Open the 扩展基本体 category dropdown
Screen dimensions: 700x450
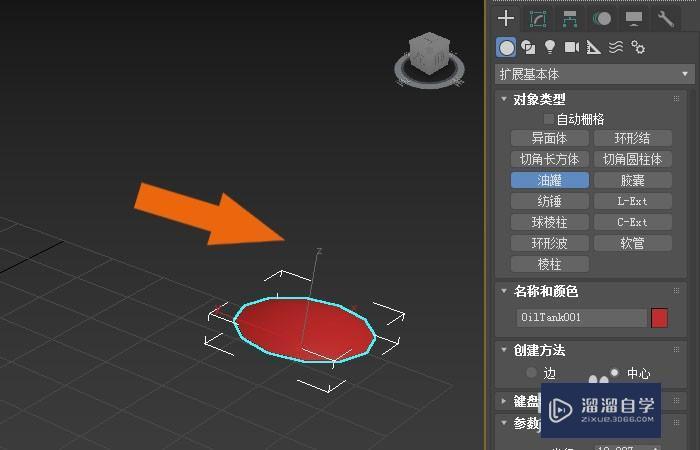(x=595, y=74)
